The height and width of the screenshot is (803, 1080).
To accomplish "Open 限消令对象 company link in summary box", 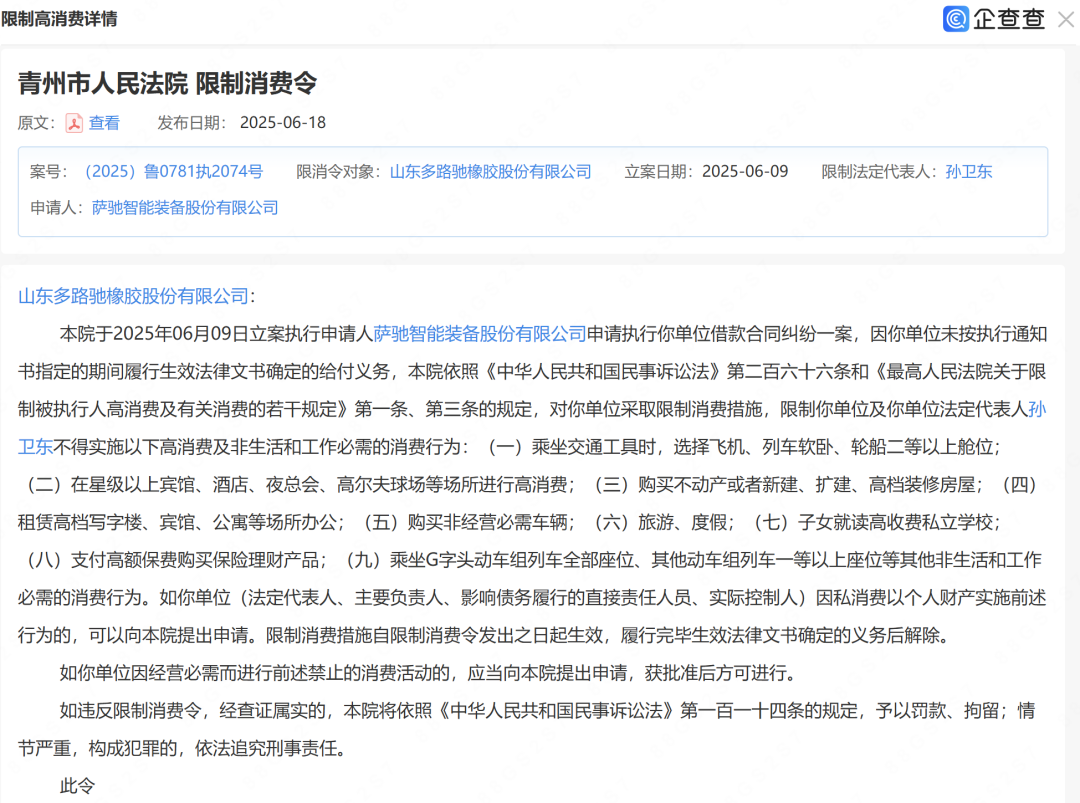I will [490, 171].
